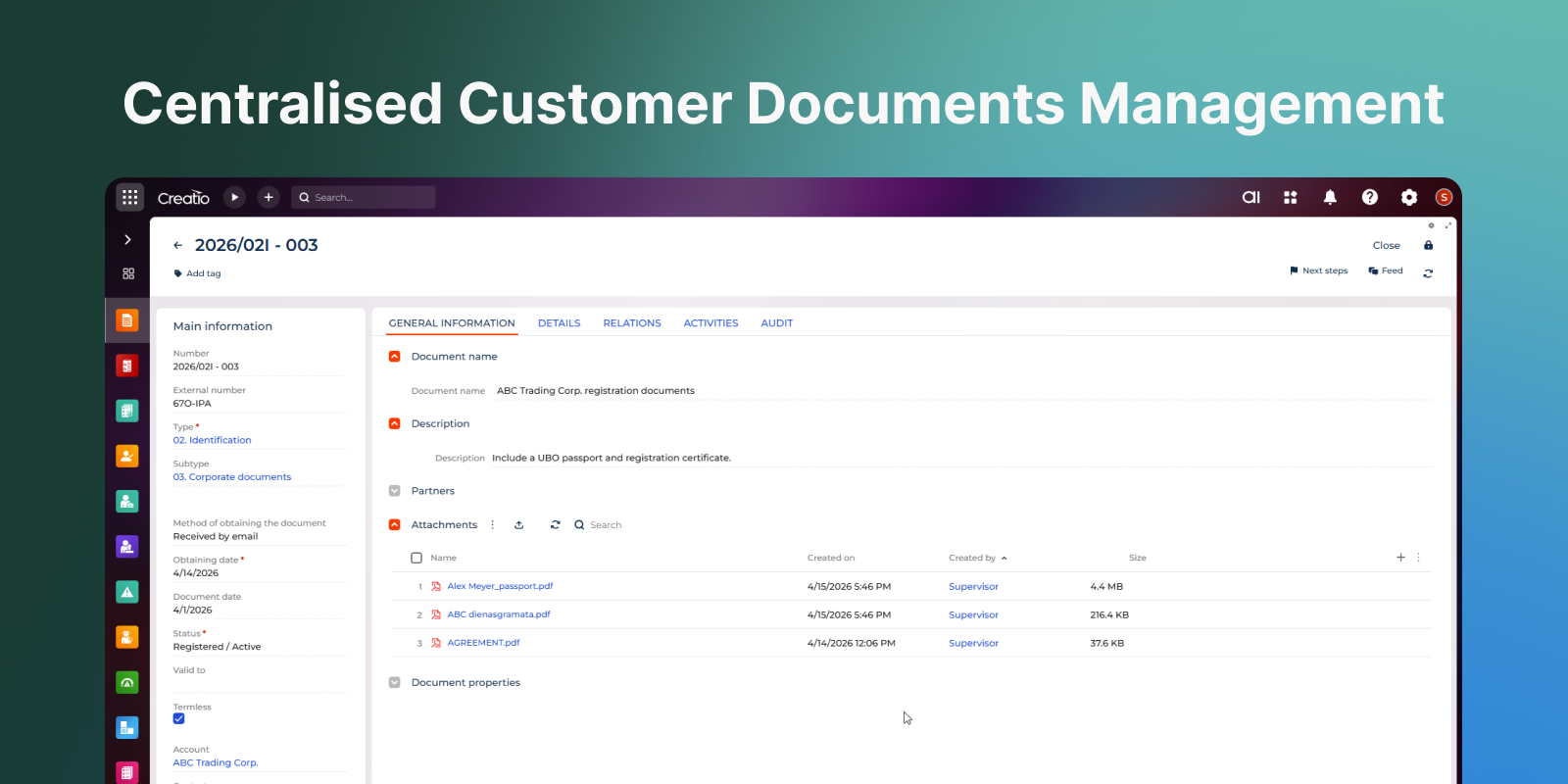1568x784 pixels.
Task: Click the Close button
Action: pos(1386,246)
